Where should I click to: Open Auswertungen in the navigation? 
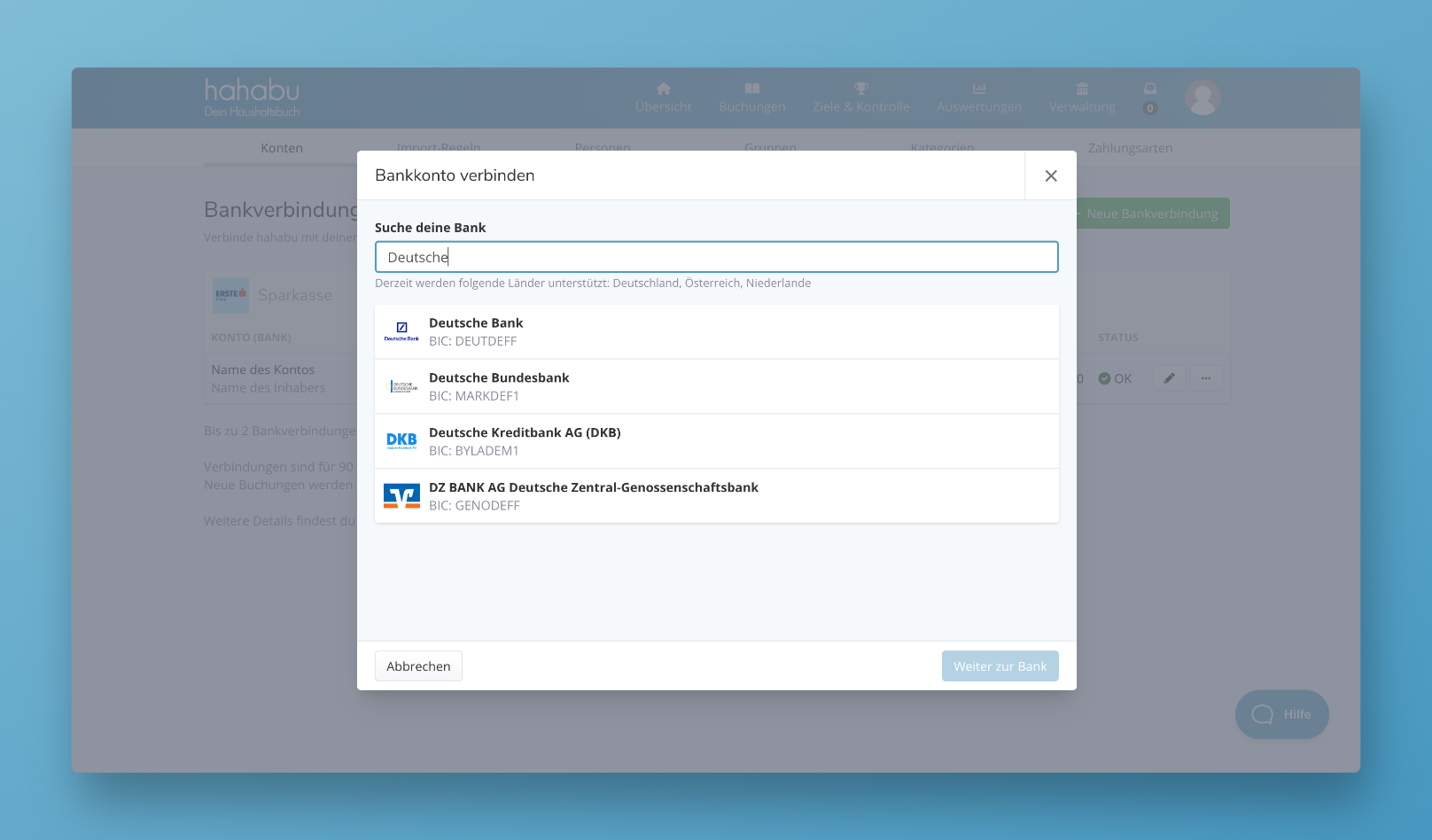tap(978, 97)
